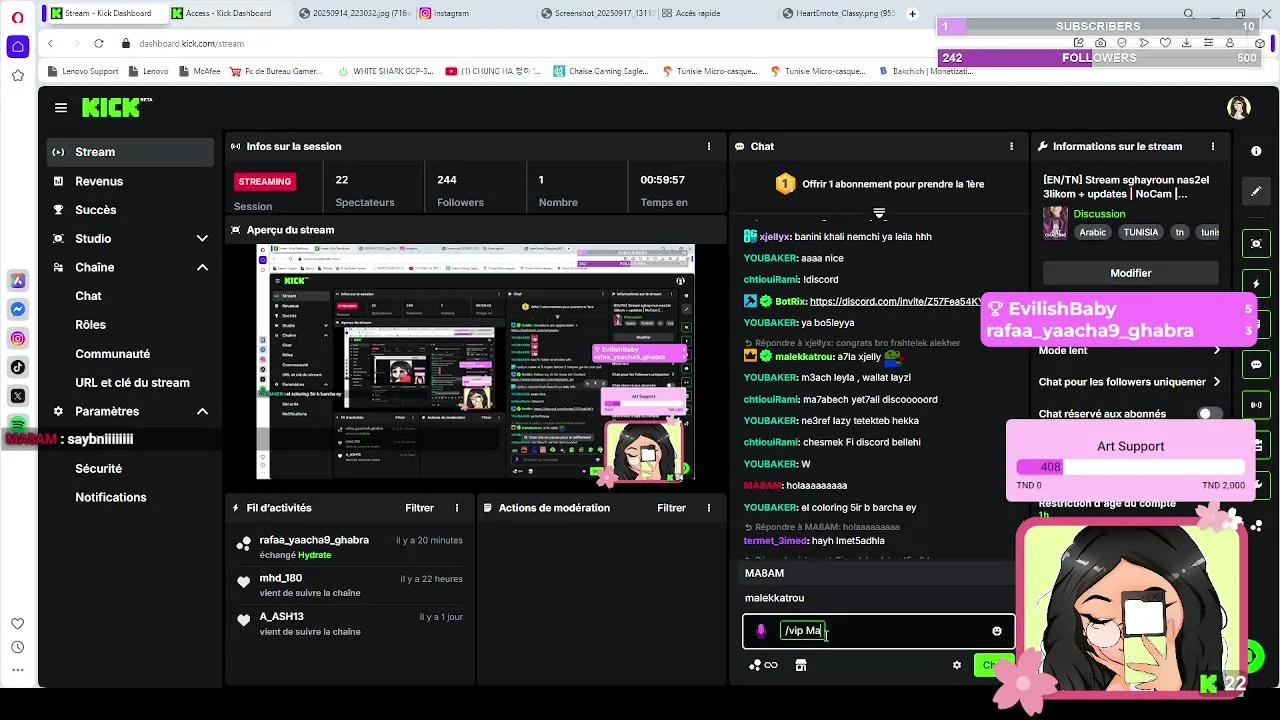Open Infos sur la session options menu
This screenshot has width=1280, height=720.
pyautogui.click(x=709, y=146)
